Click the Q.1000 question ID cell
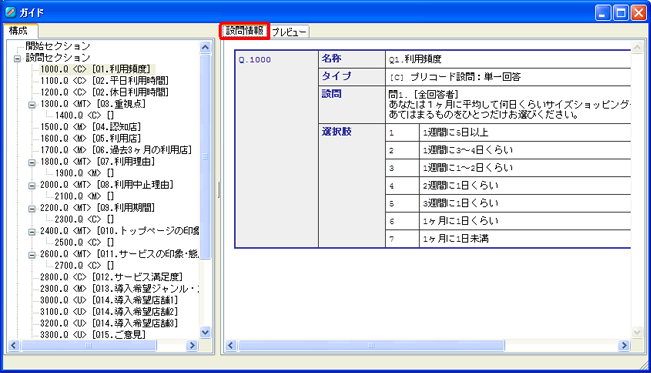Viewport: 651px width, 373px height. pos(277,149)
